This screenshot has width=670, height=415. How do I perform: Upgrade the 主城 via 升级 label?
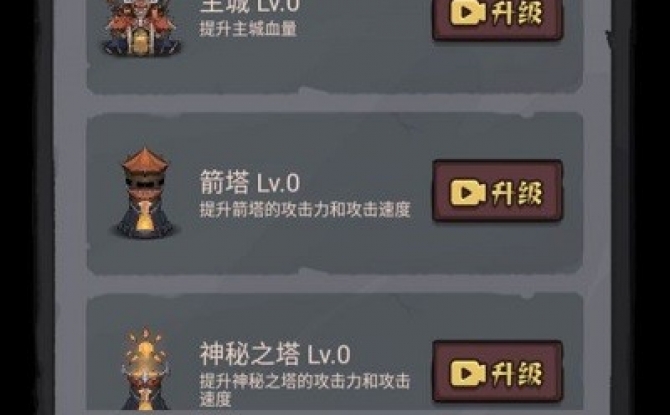pos(517,12)
